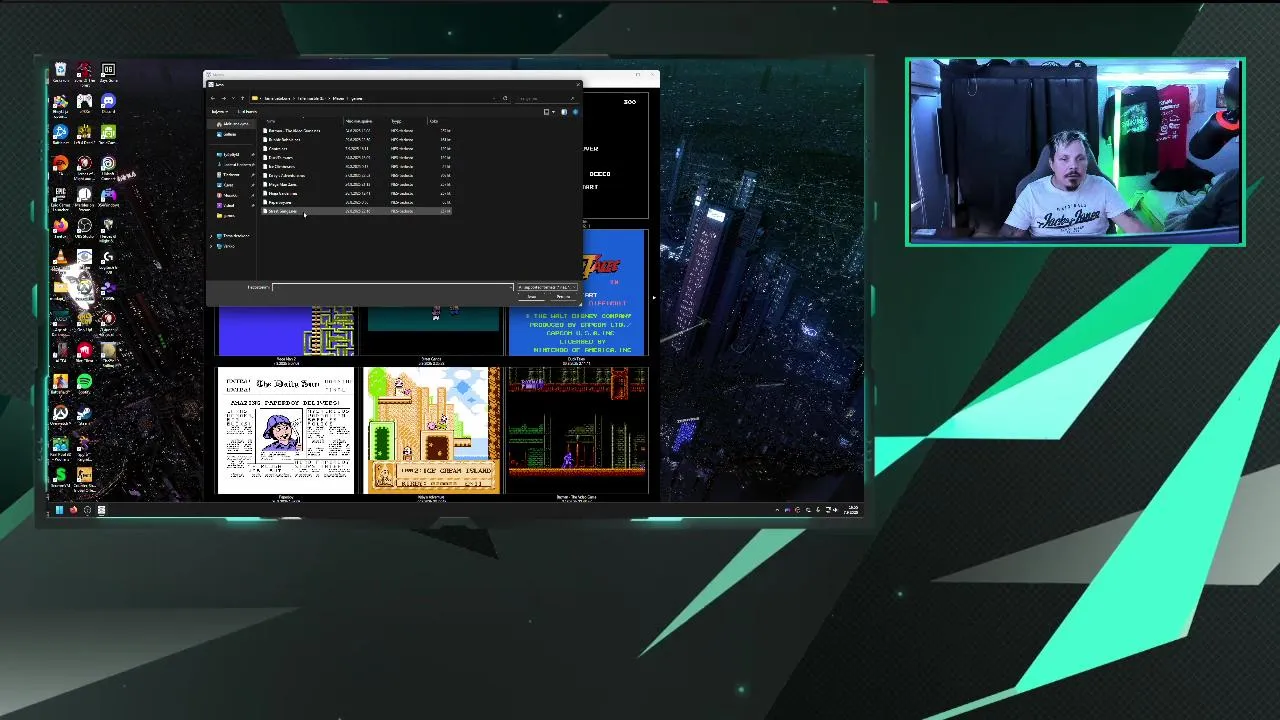1280x720 pixels.
Task: Click New folder in the dialog toolbar
Action: [x=247, y=112]
